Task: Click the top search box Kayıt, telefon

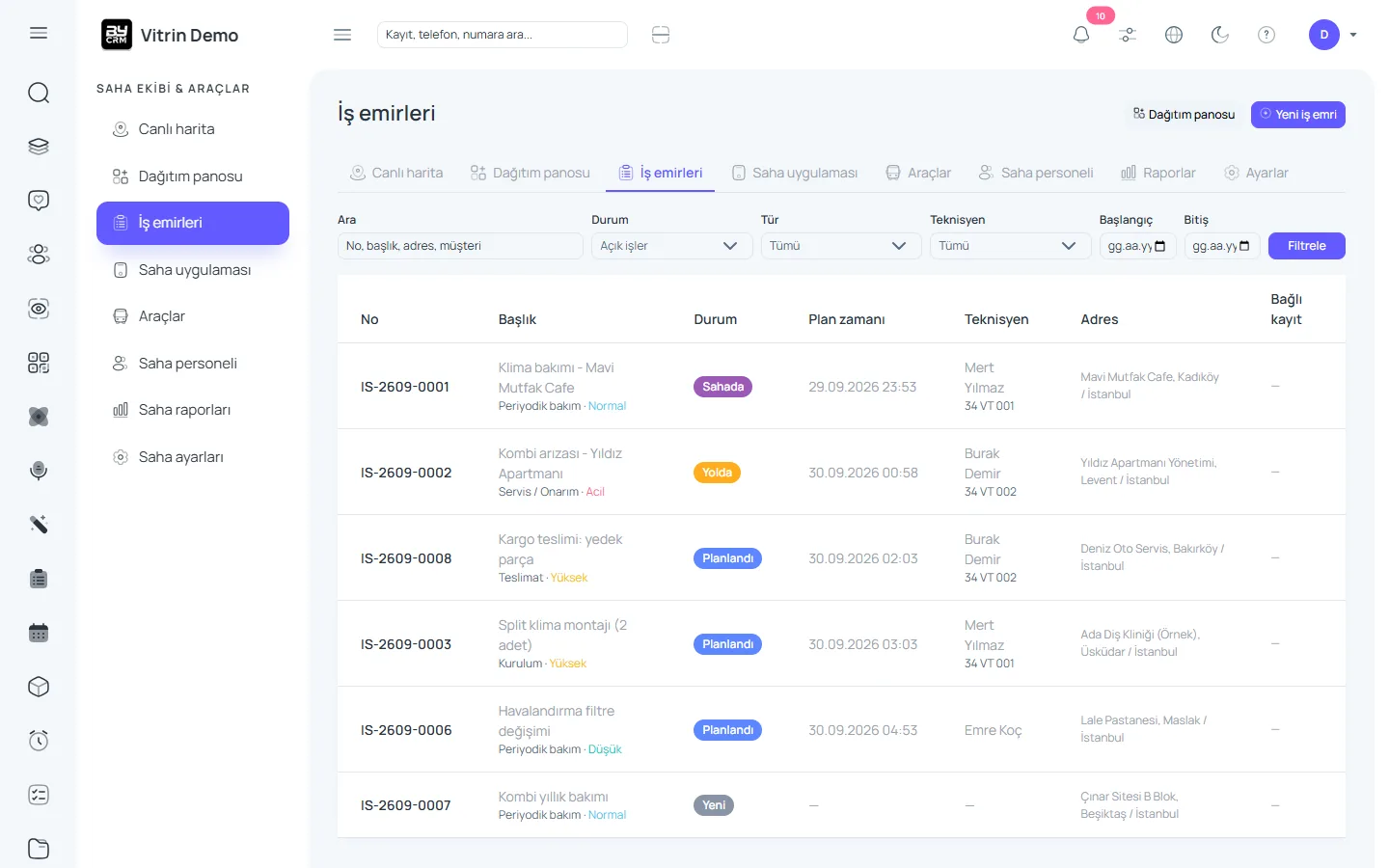Action: 503,35
